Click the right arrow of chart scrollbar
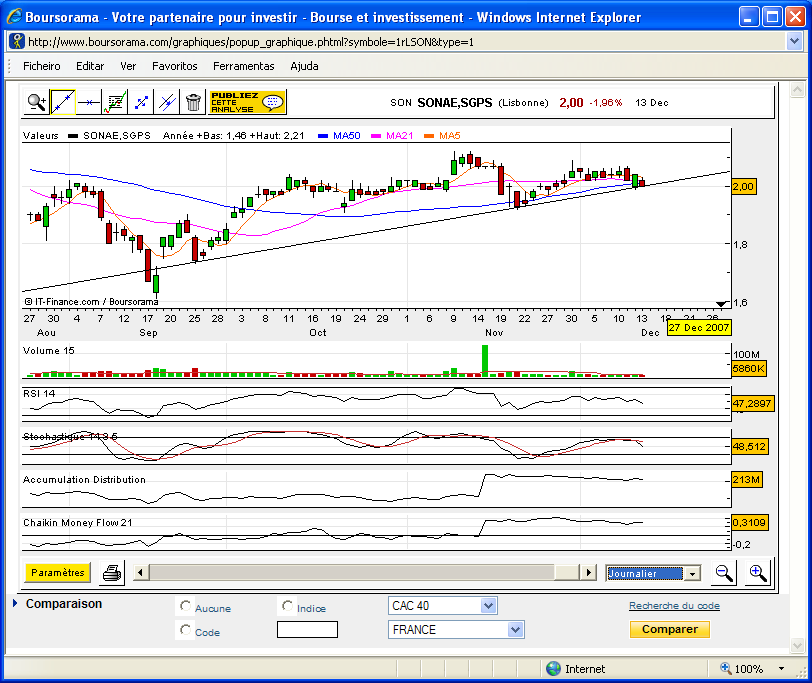Image resolution: width=812 pixels, height=683 pixels. point(588,573)
